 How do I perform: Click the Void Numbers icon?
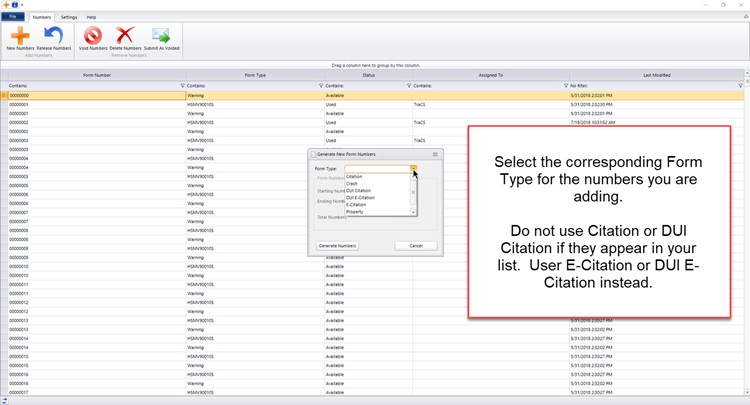[93, 36]
